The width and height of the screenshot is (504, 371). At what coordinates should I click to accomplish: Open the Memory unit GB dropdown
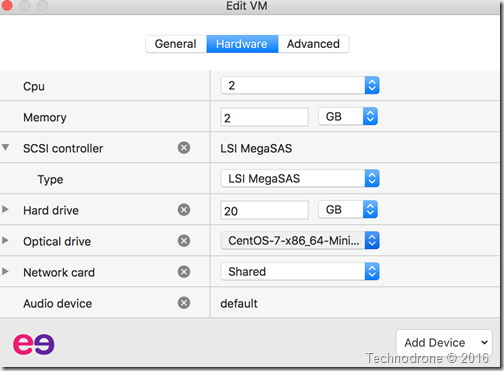click(348, 116)
